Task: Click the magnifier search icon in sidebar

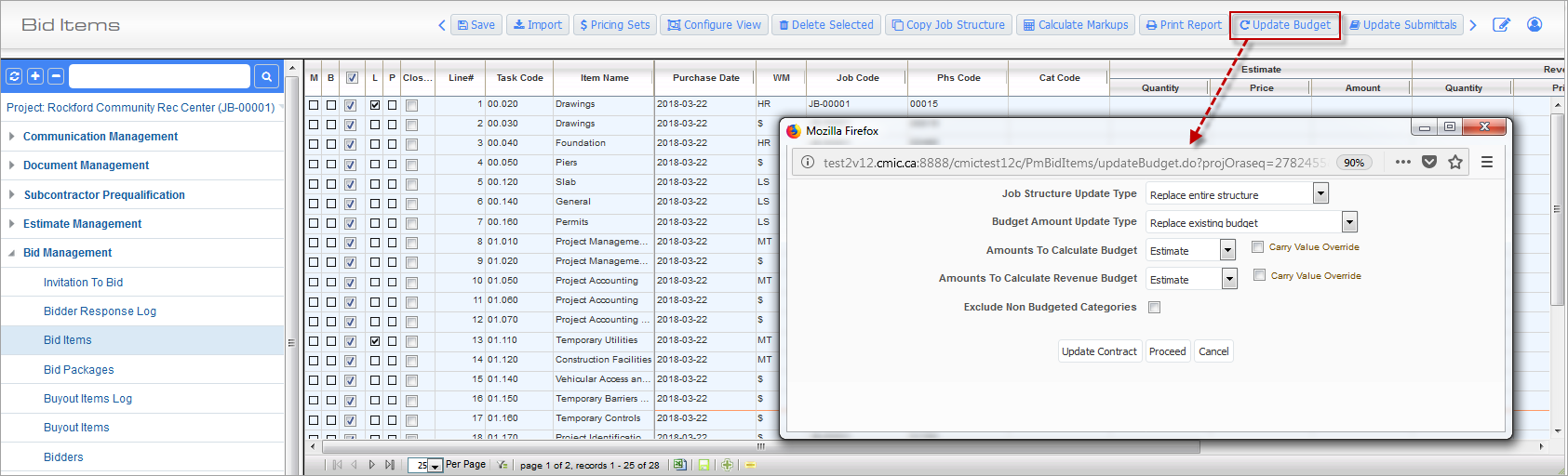Action: [x=266, y=76]
